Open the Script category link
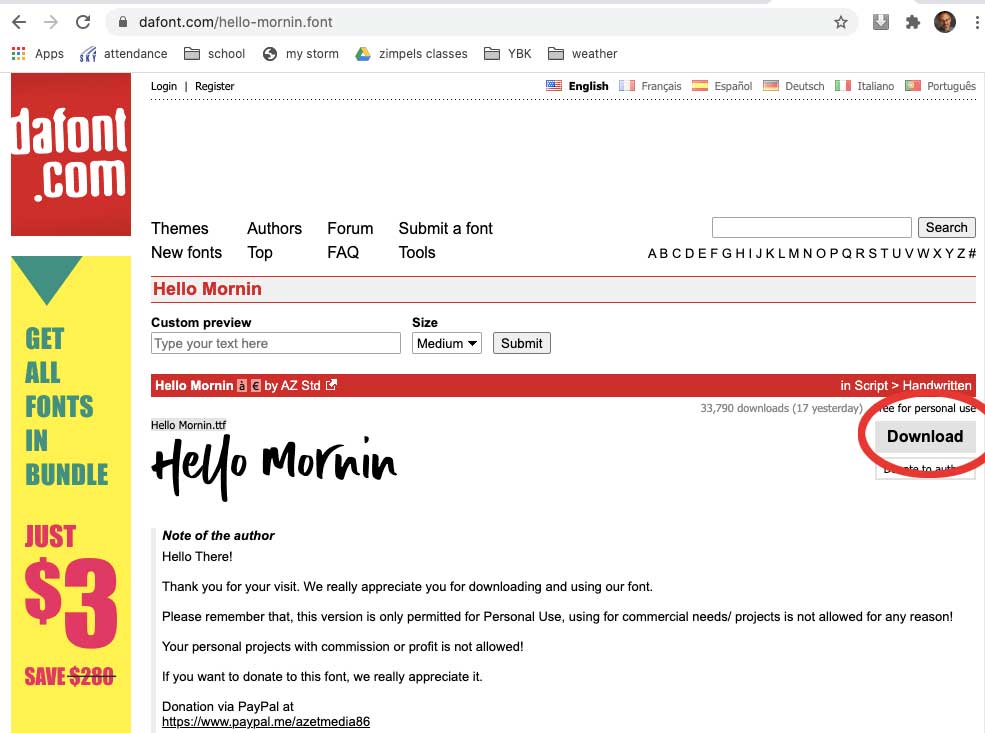 point(871,386)
